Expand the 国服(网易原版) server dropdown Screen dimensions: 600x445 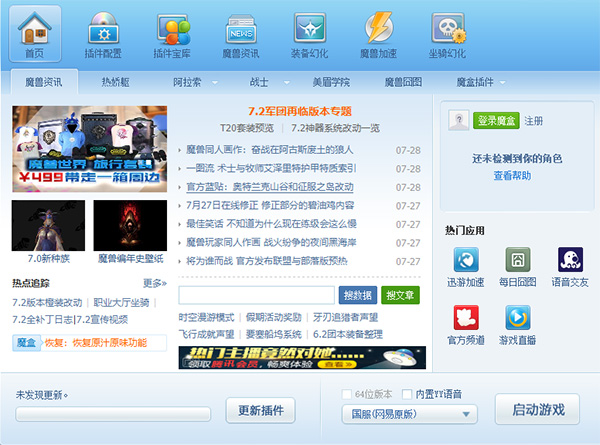(x=409, y=414)
